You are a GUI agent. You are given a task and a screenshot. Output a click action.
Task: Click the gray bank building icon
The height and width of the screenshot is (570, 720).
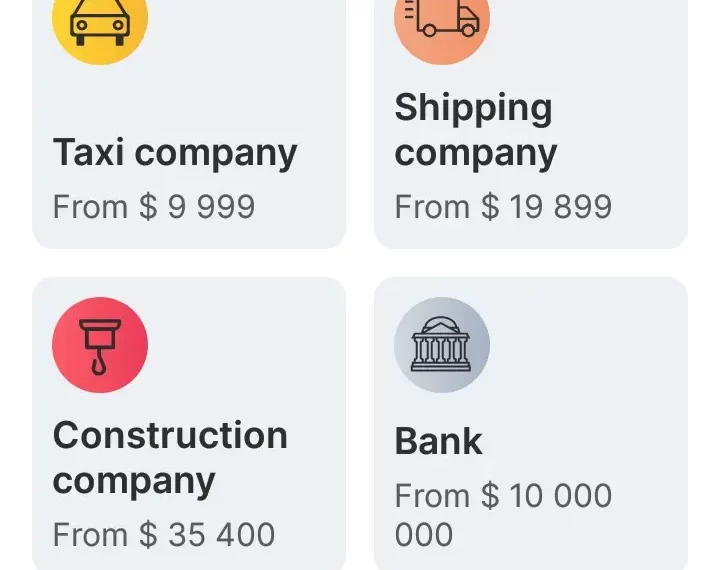(442, 345)
